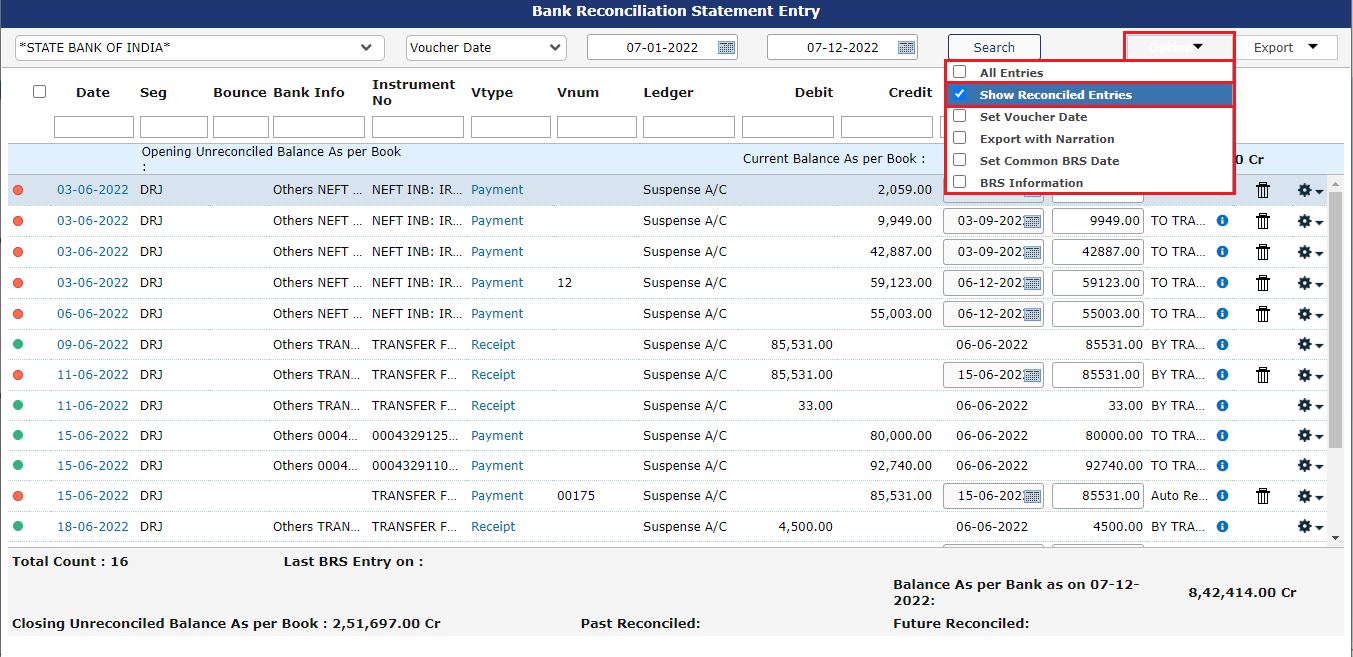The image size is (1353, 657).
Task: Open the Export dropdown menu
Action: click(1287, 48)
